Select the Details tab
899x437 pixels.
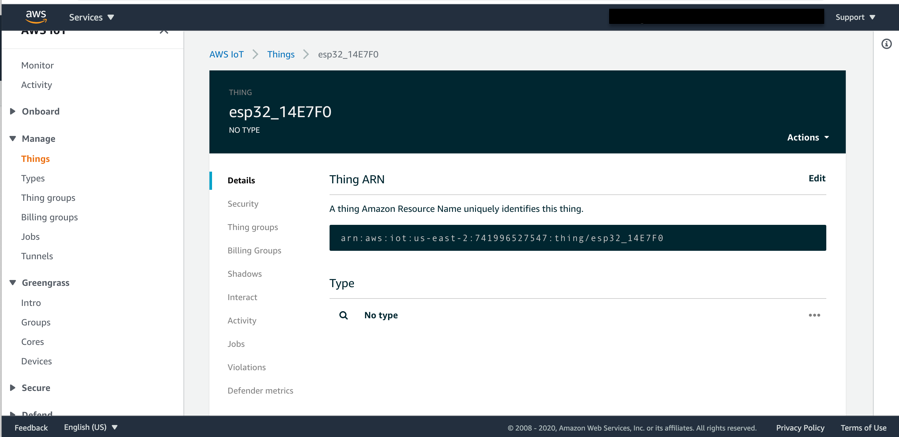[x=241, y=180]
